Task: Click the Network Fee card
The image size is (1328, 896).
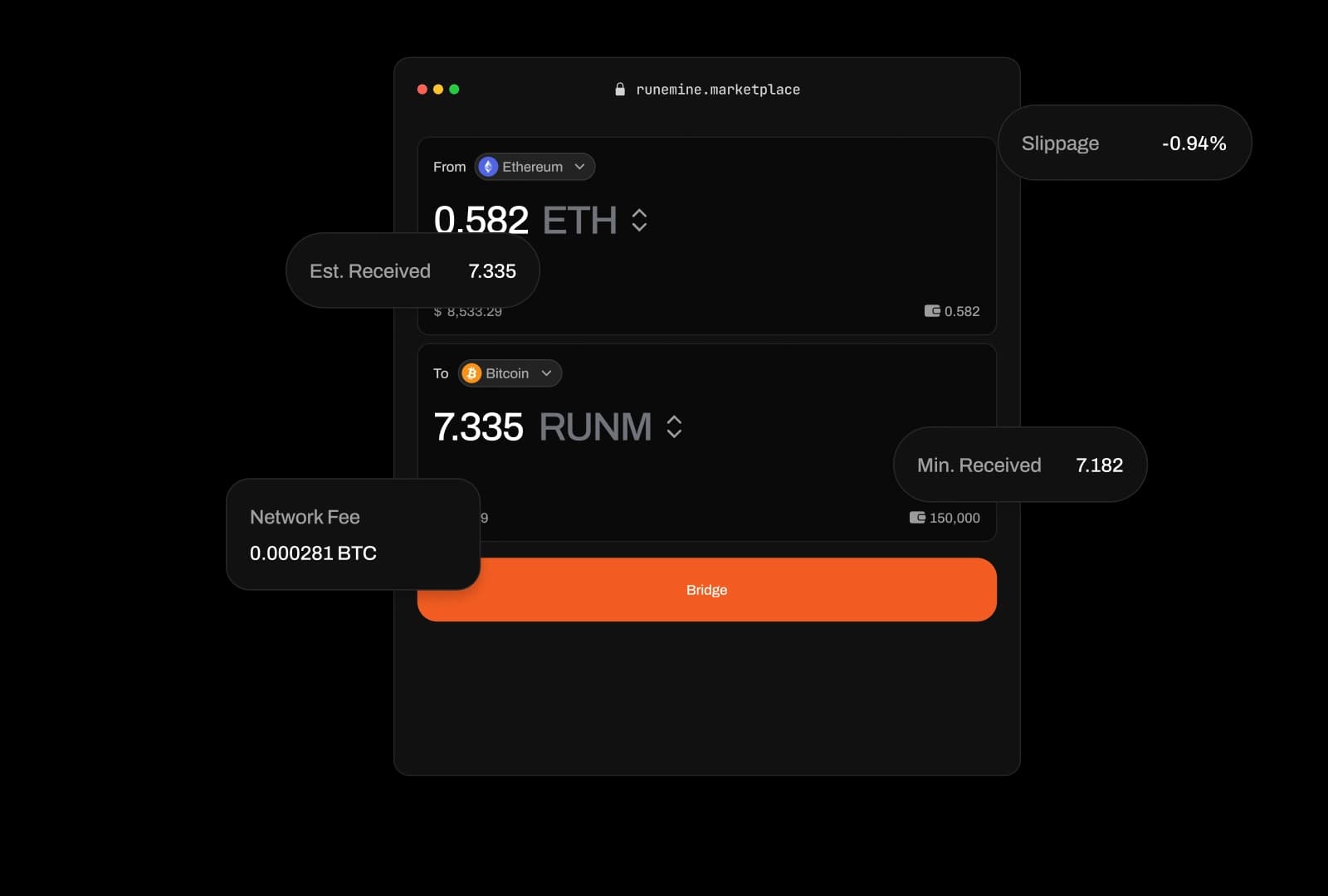Action: click(353, 534)
